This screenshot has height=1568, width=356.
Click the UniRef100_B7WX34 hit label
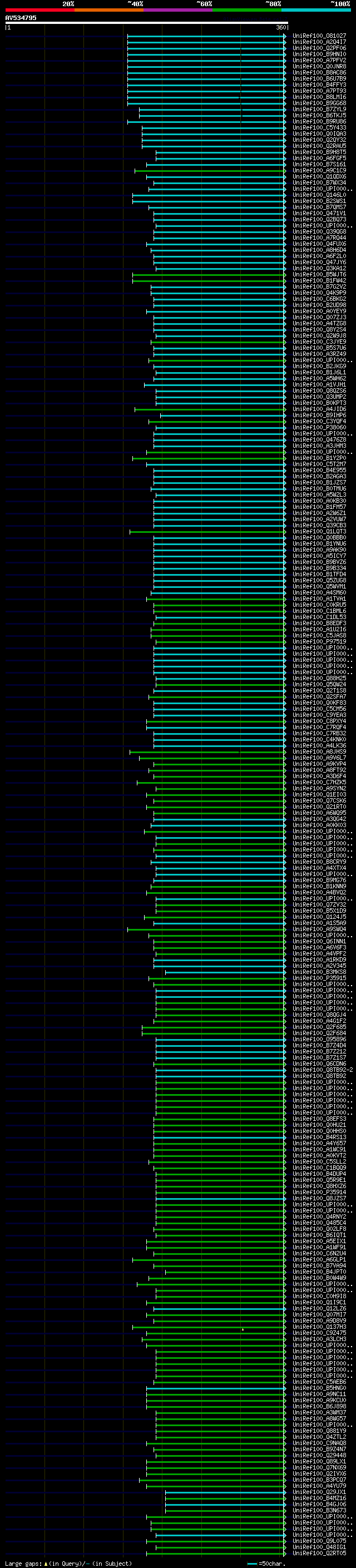[319, 182]
